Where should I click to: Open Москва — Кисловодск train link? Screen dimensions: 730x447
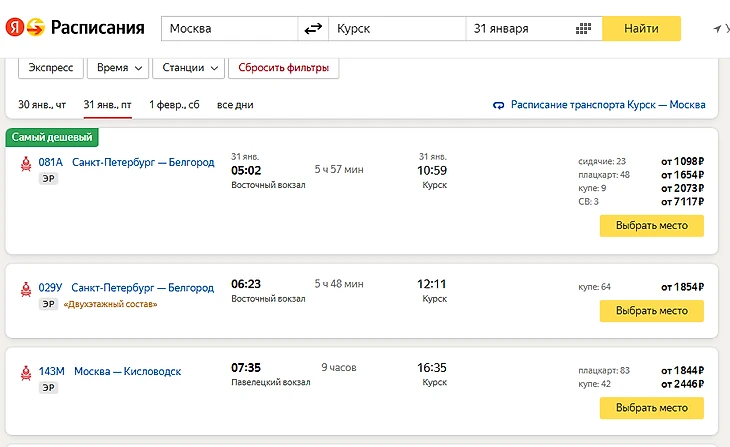pyautogui.click(x=128, y=372)
